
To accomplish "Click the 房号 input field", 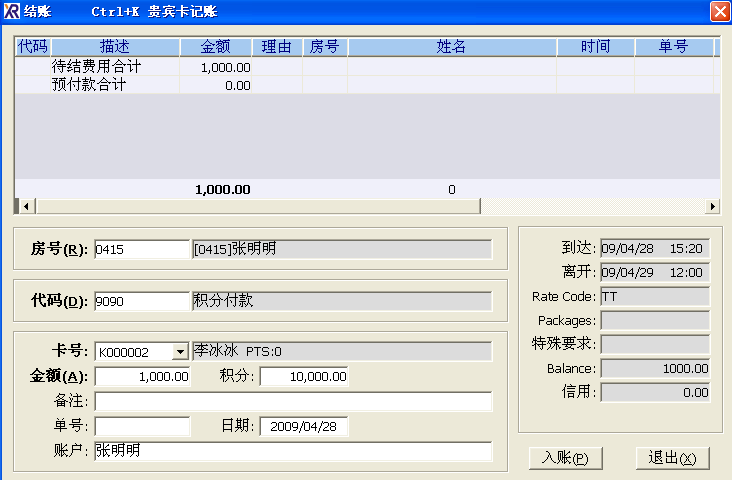I will click(x=141, y=250).
